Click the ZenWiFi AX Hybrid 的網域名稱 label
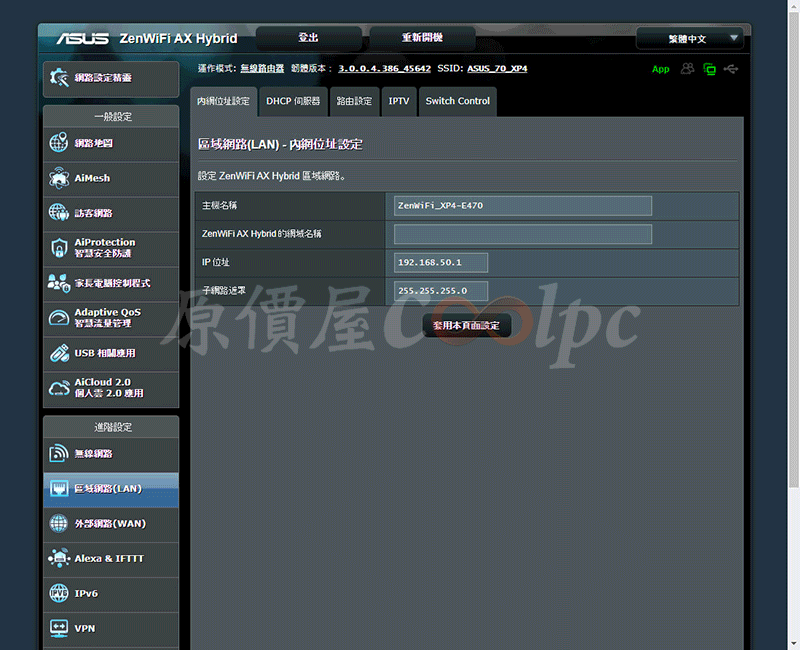This screenshot has width=800, height=650. tap(262, 234)
